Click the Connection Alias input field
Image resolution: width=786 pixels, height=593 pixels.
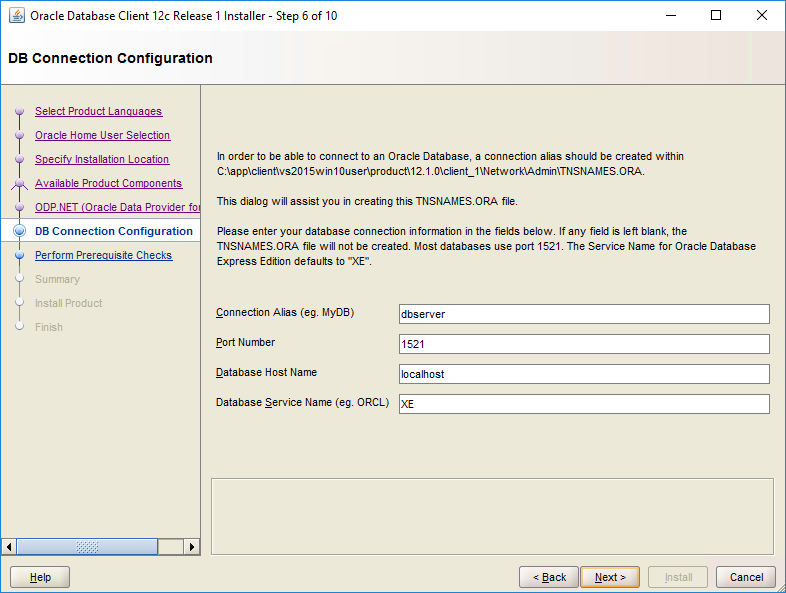584,314
